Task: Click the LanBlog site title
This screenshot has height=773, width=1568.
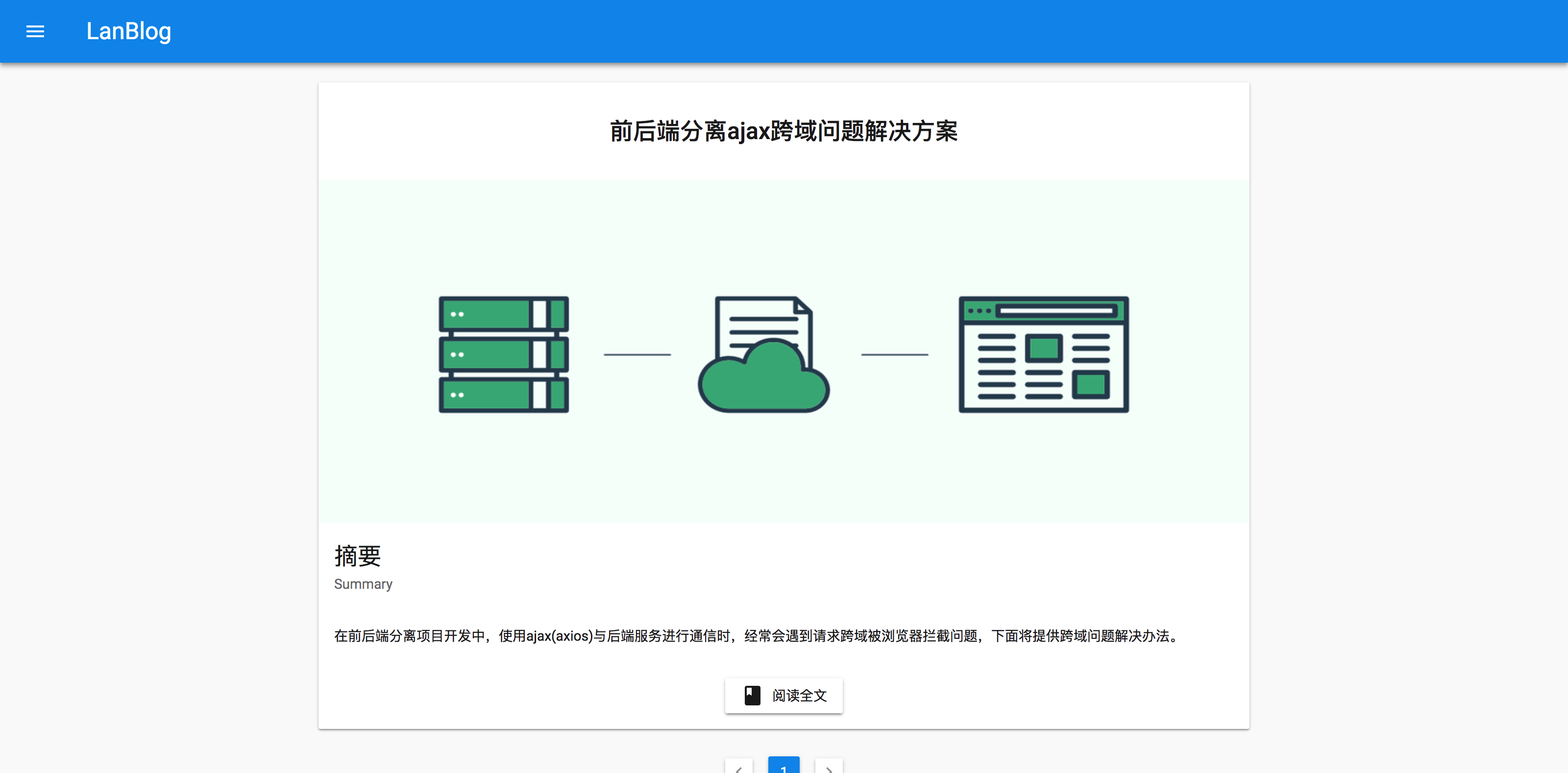Action: click(x=128, y=31)
